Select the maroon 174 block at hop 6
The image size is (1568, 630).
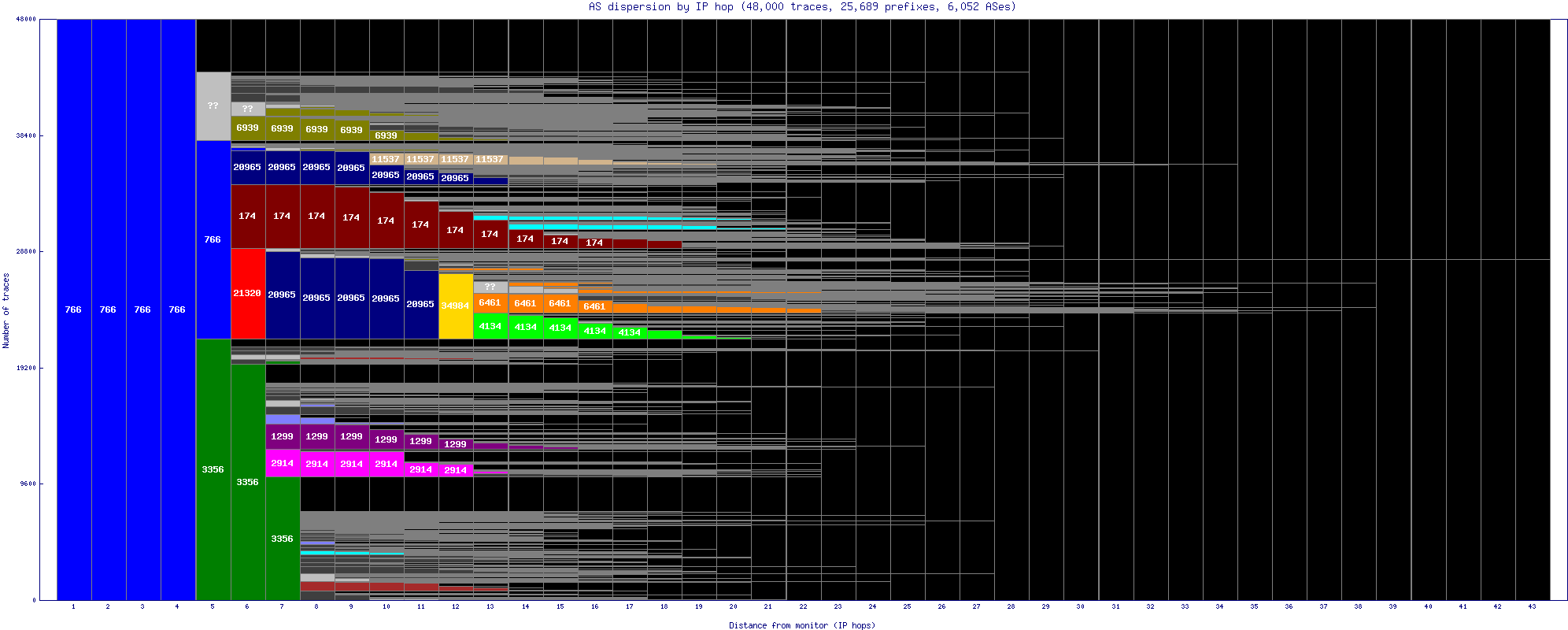pyautogui.click(x=248, y=216)
